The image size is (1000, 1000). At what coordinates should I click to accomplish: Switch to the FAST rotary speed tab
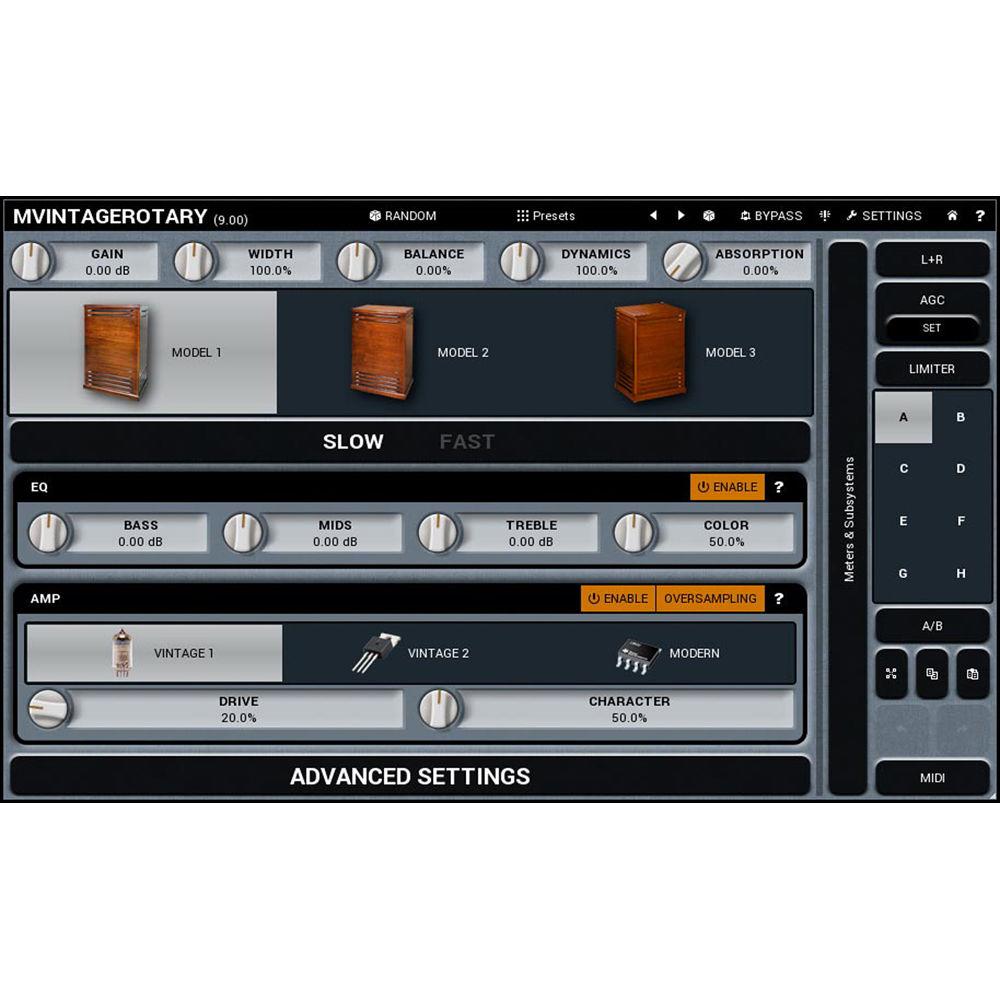pos(467,441)
